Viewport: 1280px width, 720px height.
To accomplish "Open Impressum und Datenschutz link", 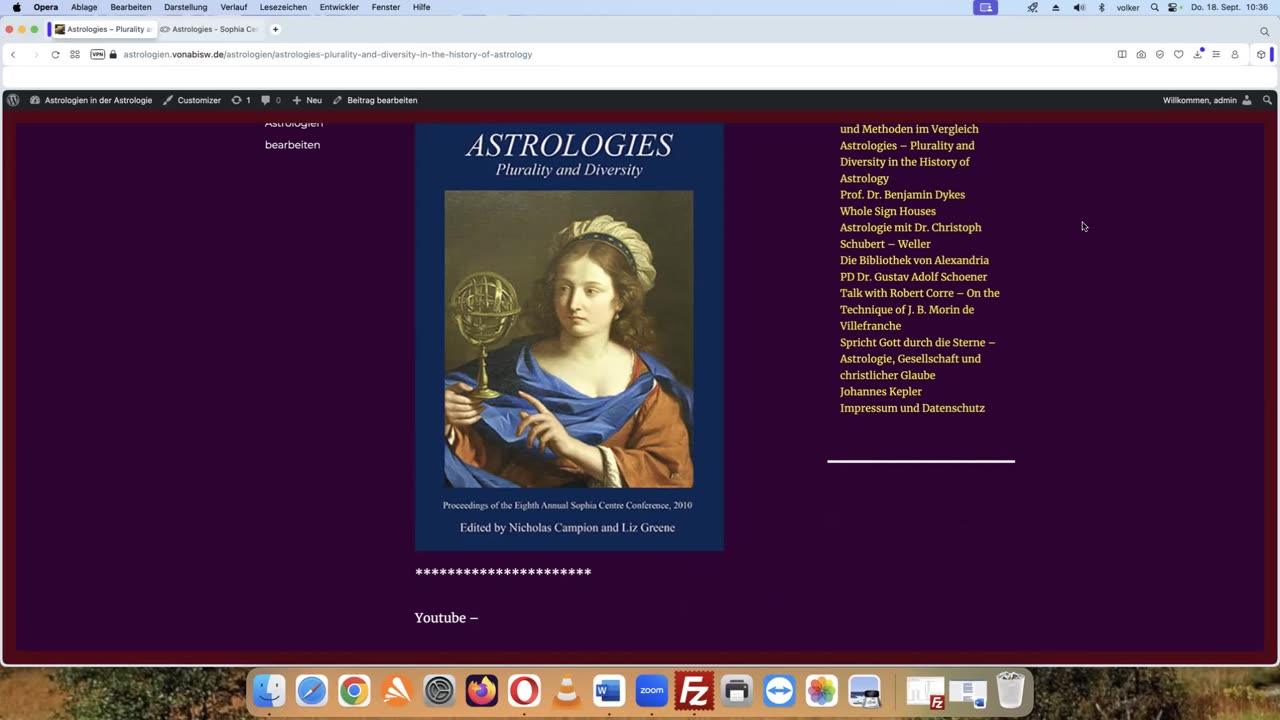I will point(912,408).
